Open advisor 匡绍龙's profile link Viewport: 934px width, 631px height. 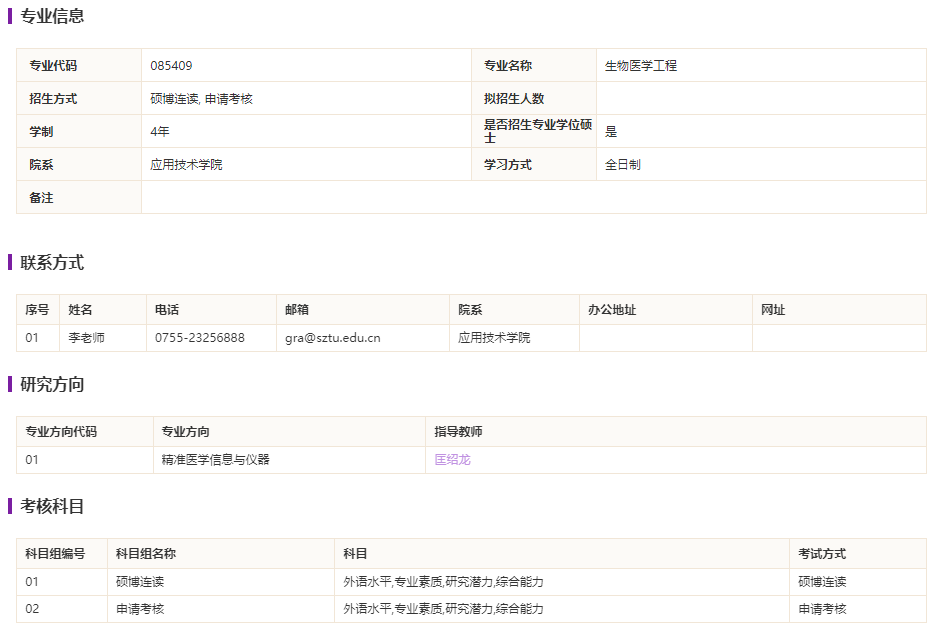(452, 460)
